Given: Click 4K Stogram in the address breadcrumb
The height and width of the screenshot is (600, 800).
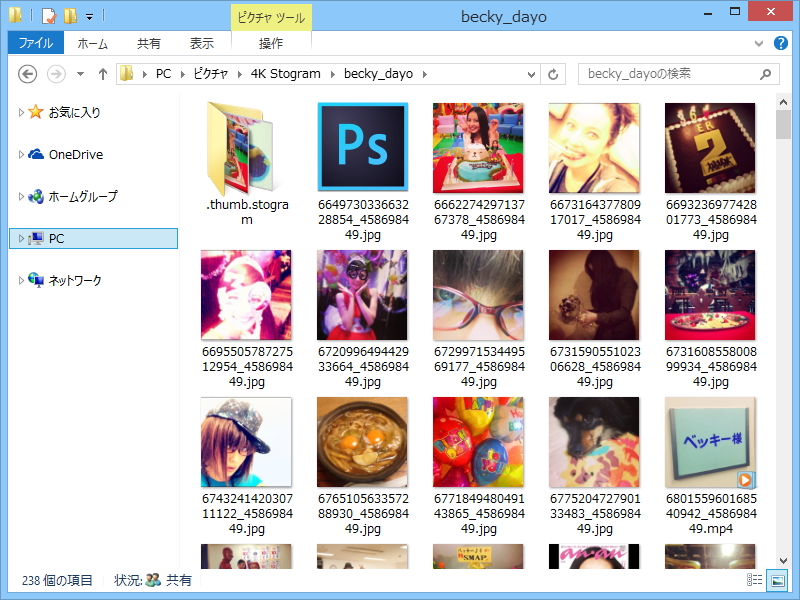Looking at the screenshot, I should (x=286, y=74).
